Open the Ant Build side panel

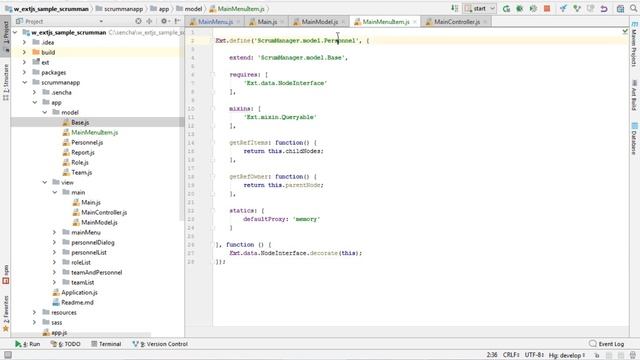(x=634, y=95)
